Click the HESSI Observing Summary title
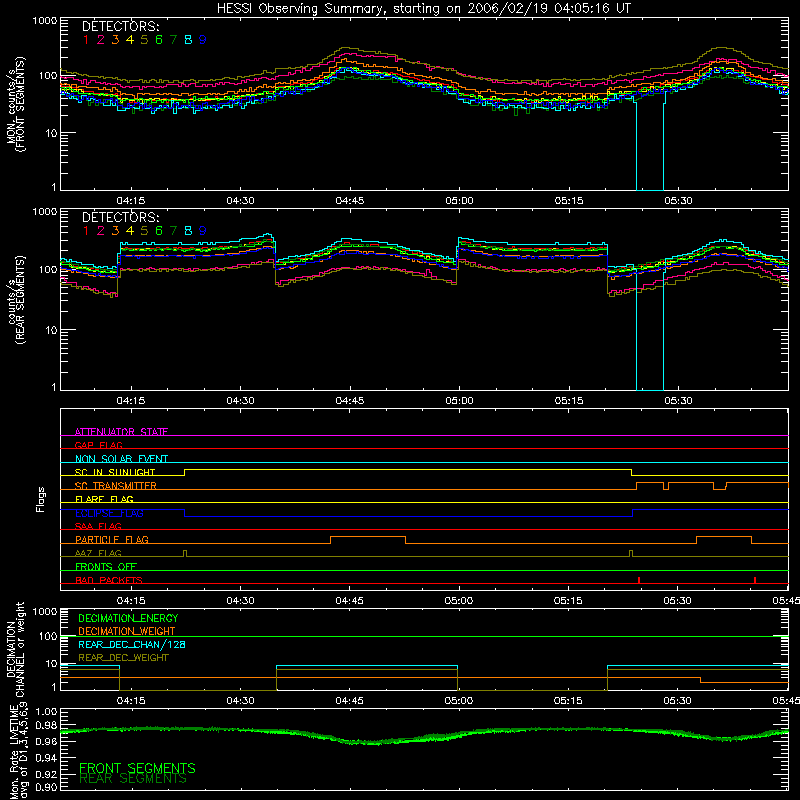Image resolution: width=800 pixels, height=800 pixels. pos(423,8)
